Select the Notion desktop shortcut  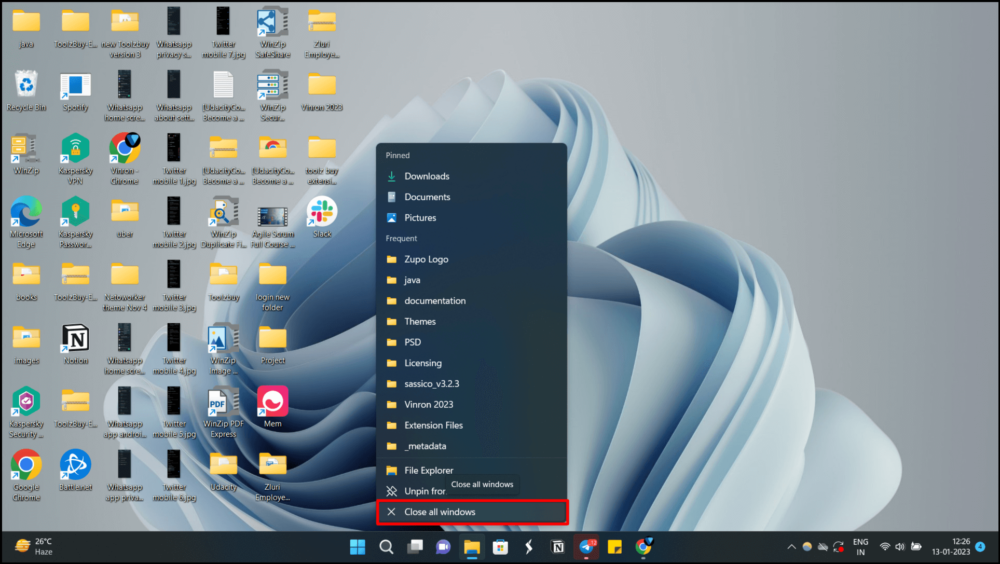point(75,344)
